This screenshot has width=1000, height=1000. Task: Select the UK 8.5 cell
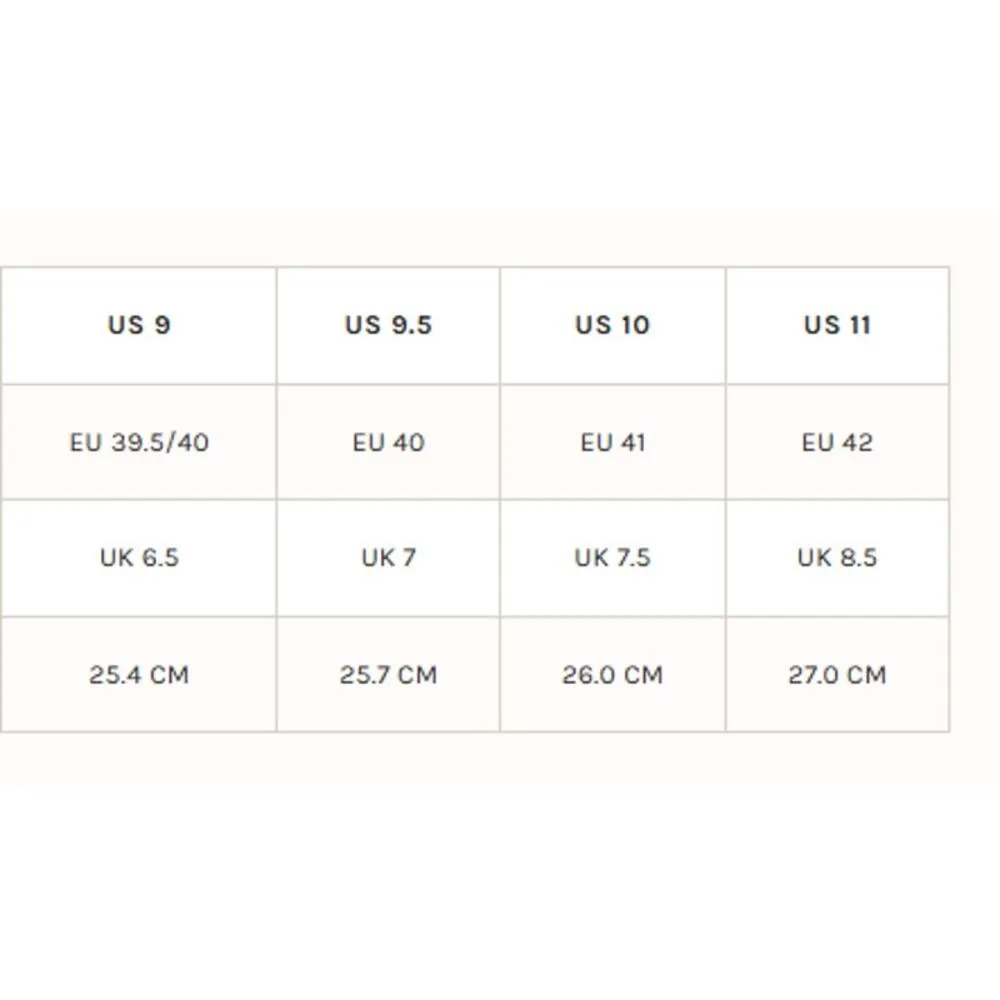(837, 557)
